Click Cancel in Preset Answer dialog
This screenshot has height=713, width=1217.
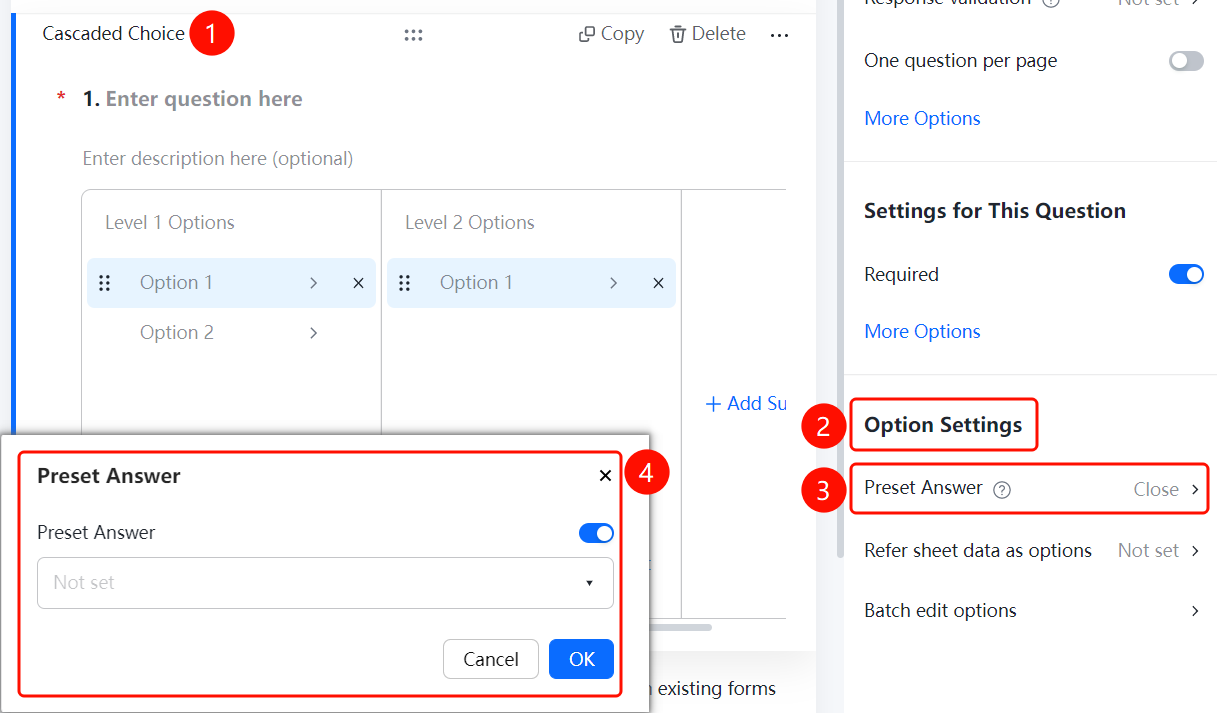[491, 659]
